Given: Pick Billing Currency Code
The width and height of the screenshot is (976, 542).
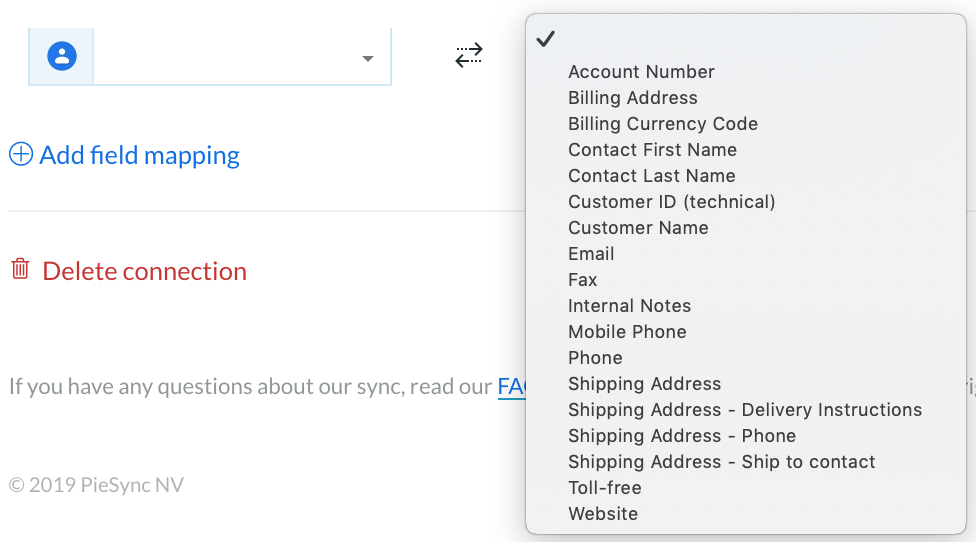Looking at the screenshot, I should 663,124.
